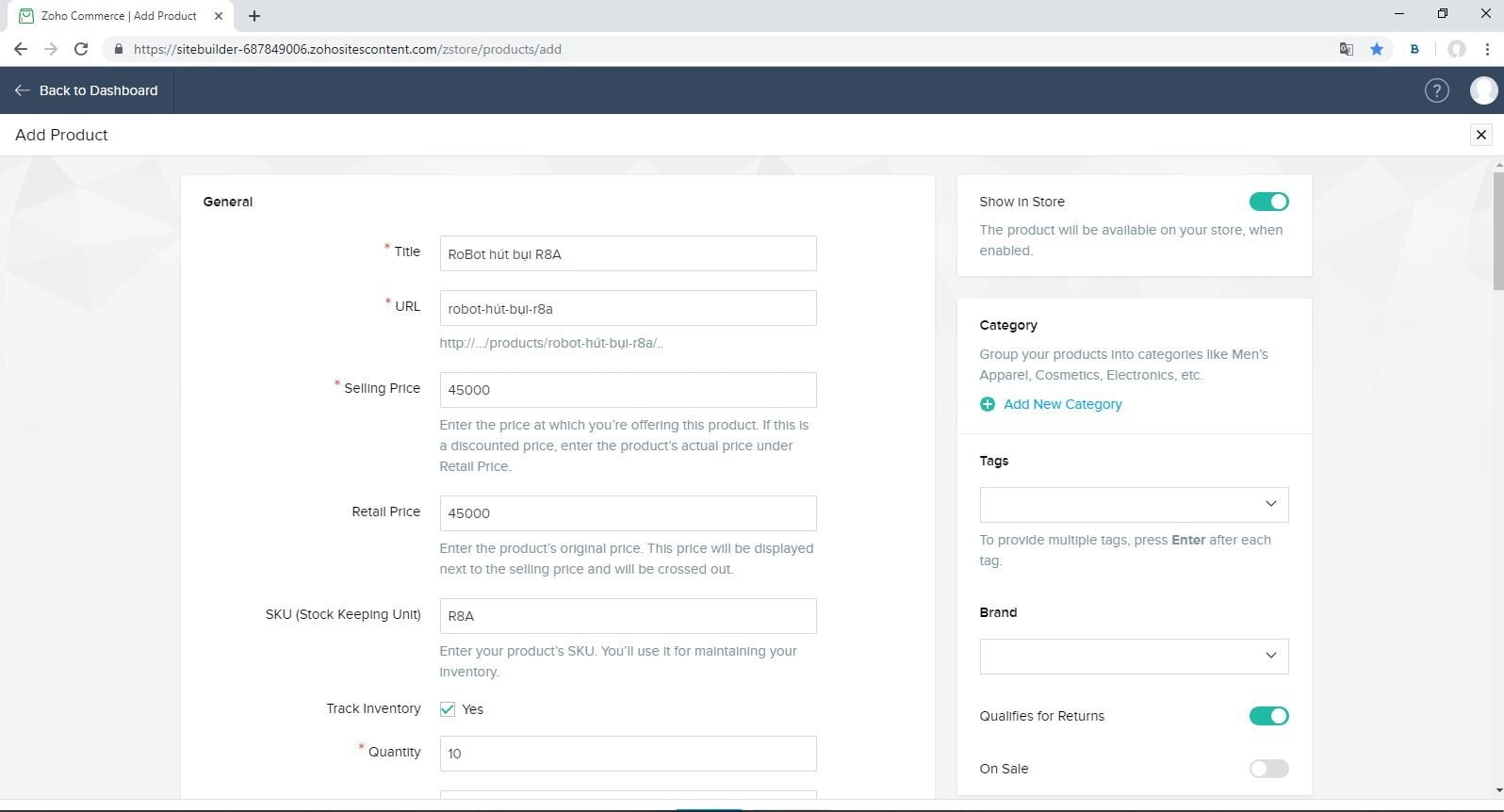Expand the Tags dropdown

tap(1134, 505)
